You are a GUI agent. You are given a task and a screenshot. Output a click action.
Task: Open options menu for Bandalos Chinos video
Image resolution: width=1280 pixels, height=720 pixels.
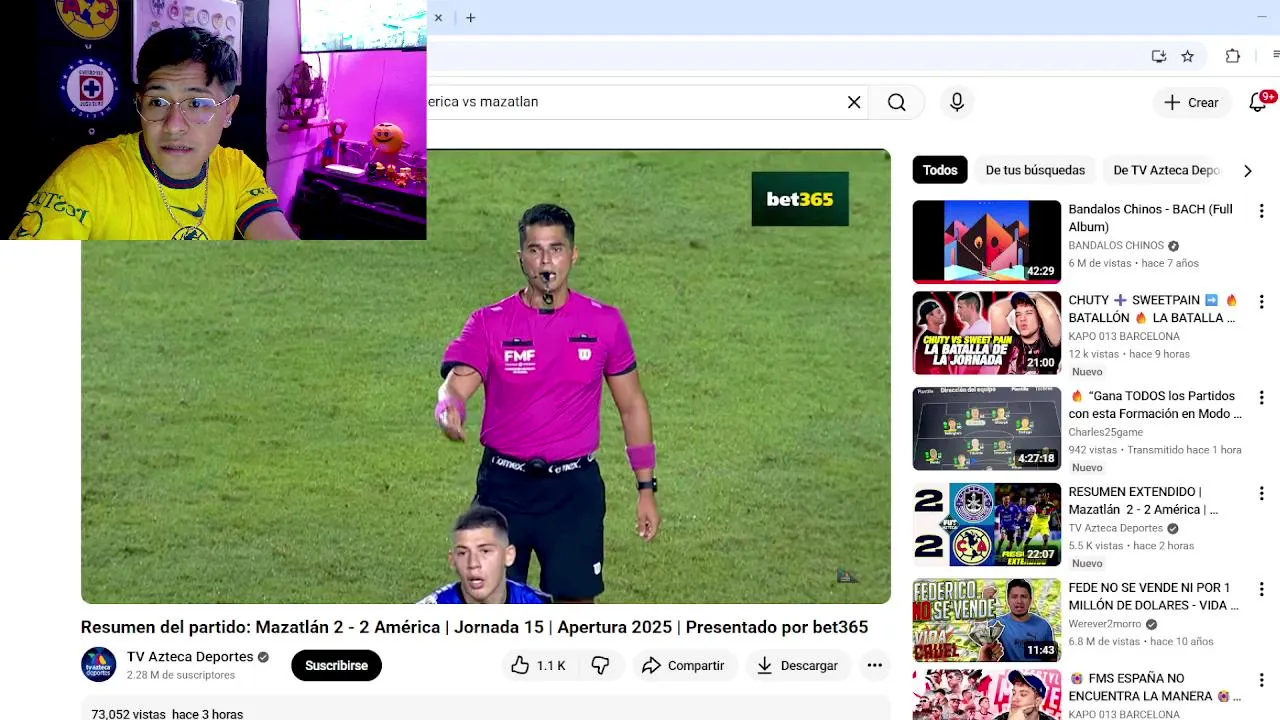pyautogui.click(x=1261, y=211)
